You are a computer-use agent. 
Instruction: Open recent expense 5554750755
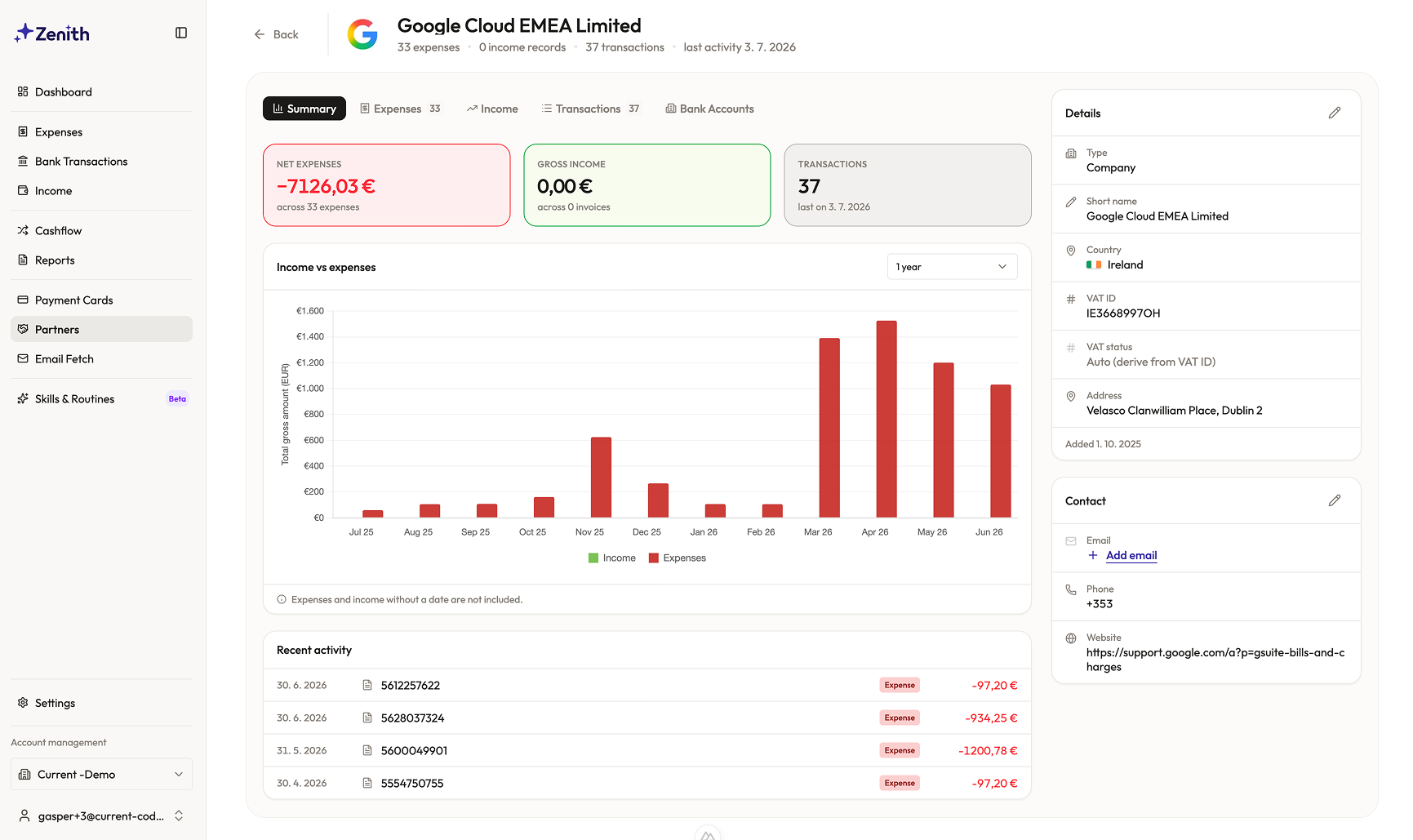647,783
